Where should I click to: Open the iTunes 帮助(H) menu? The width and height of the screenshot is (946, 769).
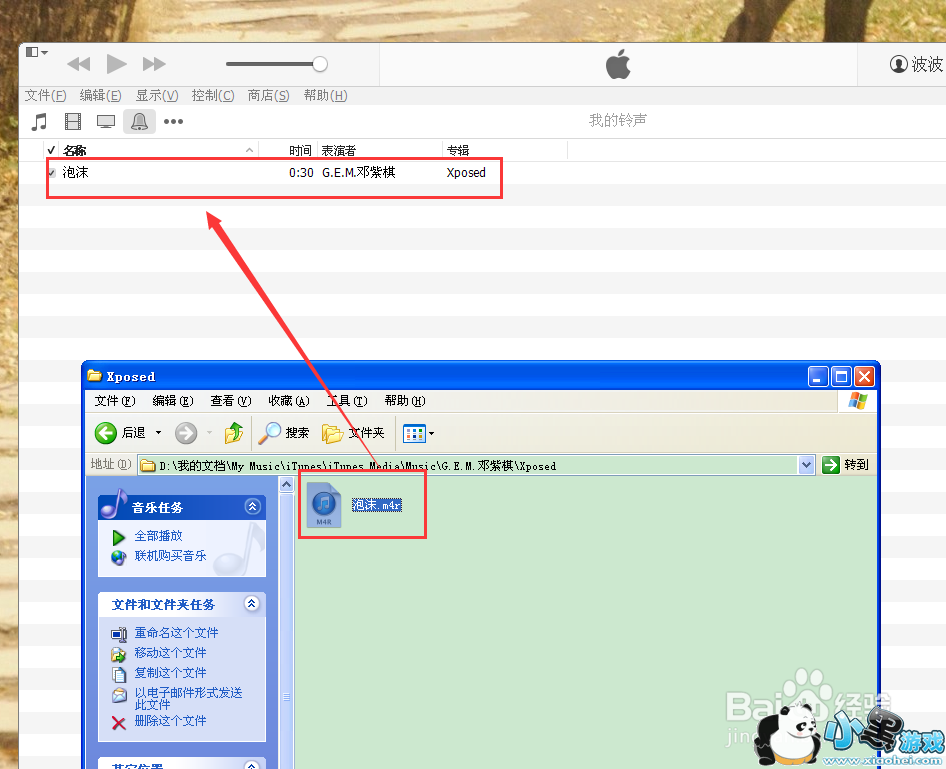325,95
